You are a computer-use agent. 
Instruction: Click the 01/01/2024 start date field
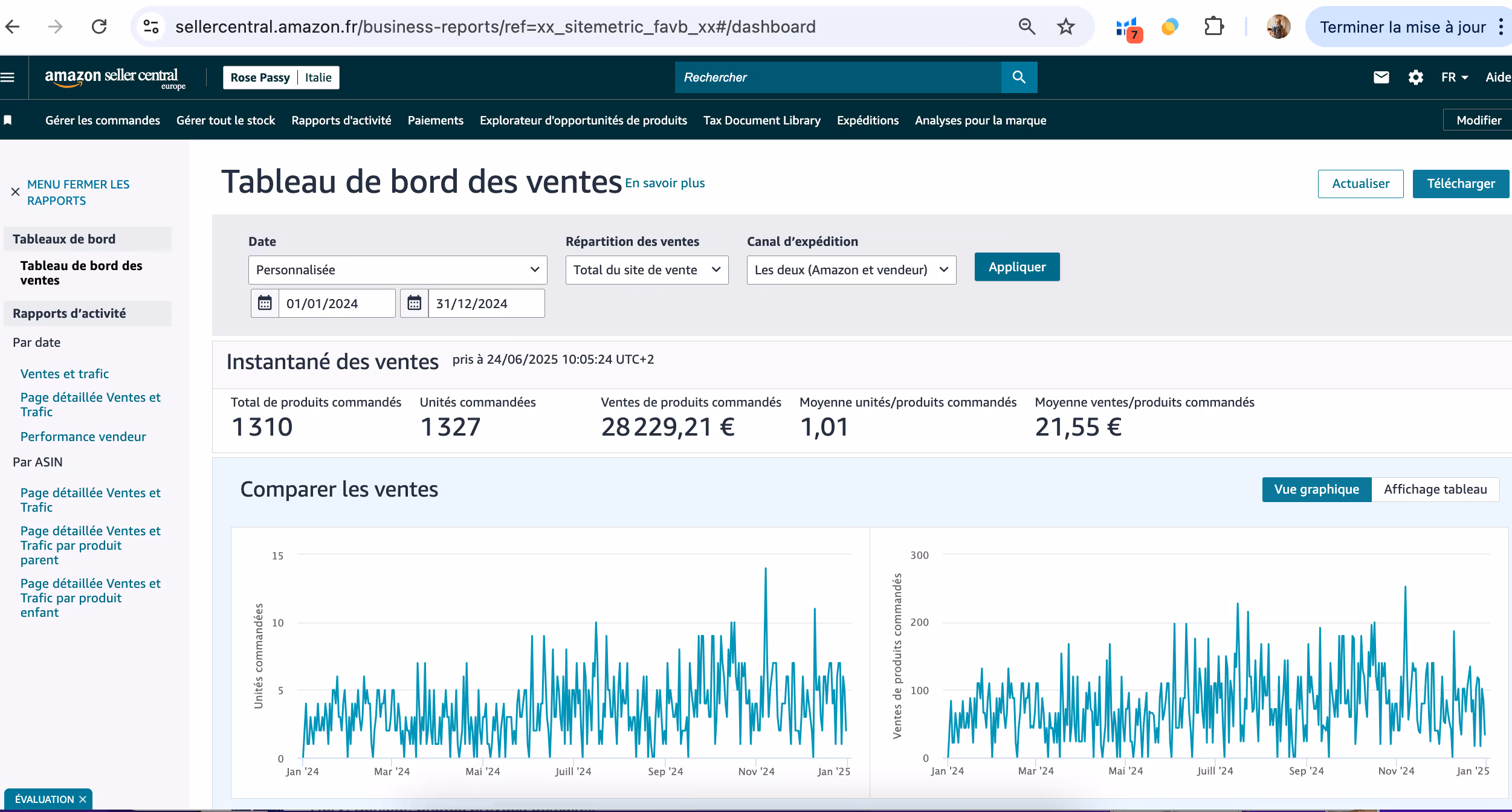click(336, 303)
